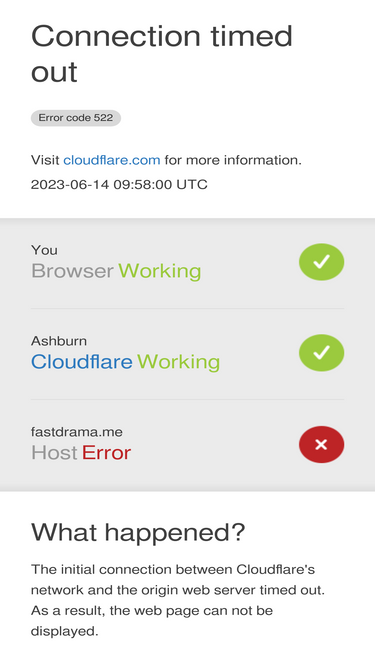Click the green checkmark beside Browser Working
375x667 pixels.
coord(321,262)
